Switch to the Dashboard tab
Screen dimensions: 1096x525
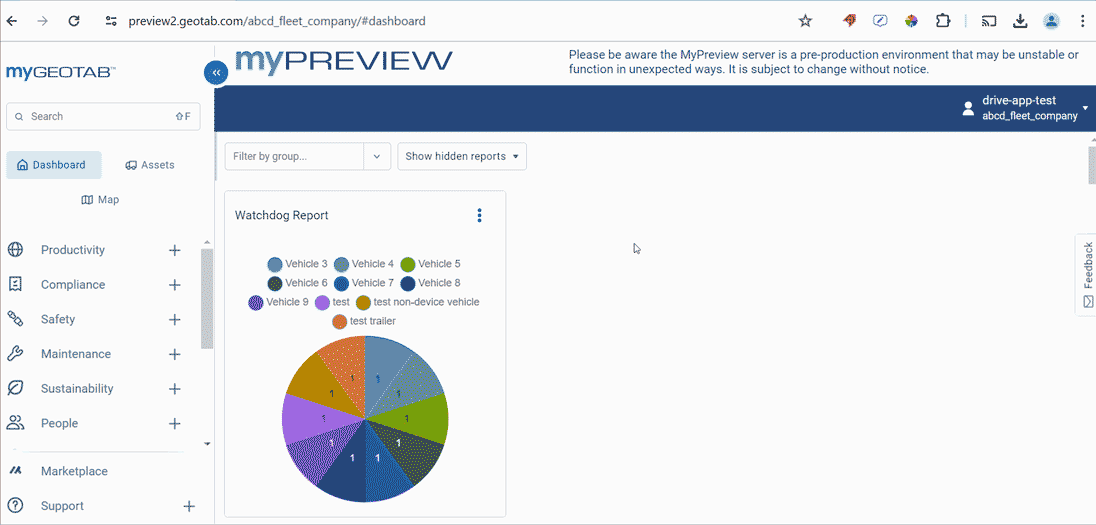[x=54, y=165]
